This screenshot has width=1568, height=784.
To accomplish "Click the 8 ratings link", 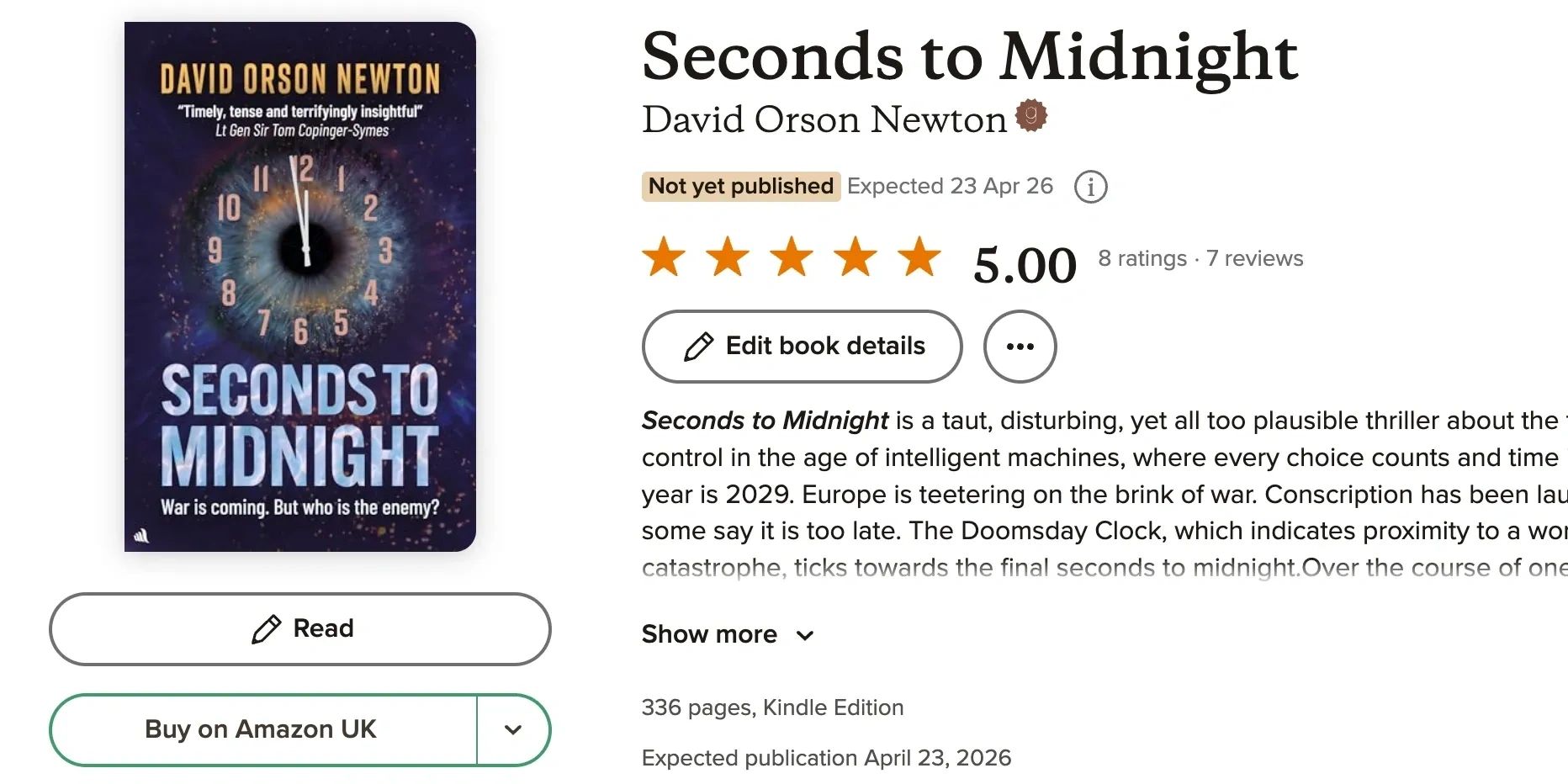I will (1142, 258).
